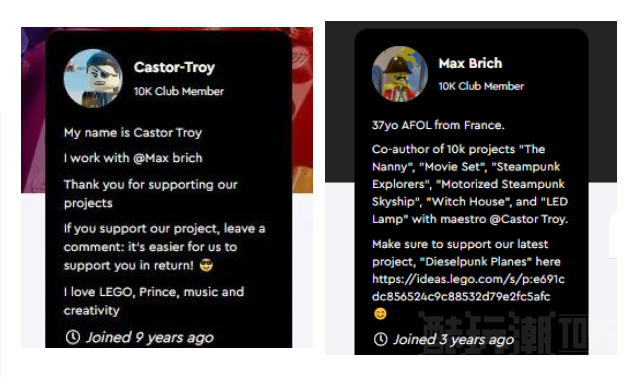
Task: Click the clock icon beside Joined 3 years ago
Action: coord(380,339)
